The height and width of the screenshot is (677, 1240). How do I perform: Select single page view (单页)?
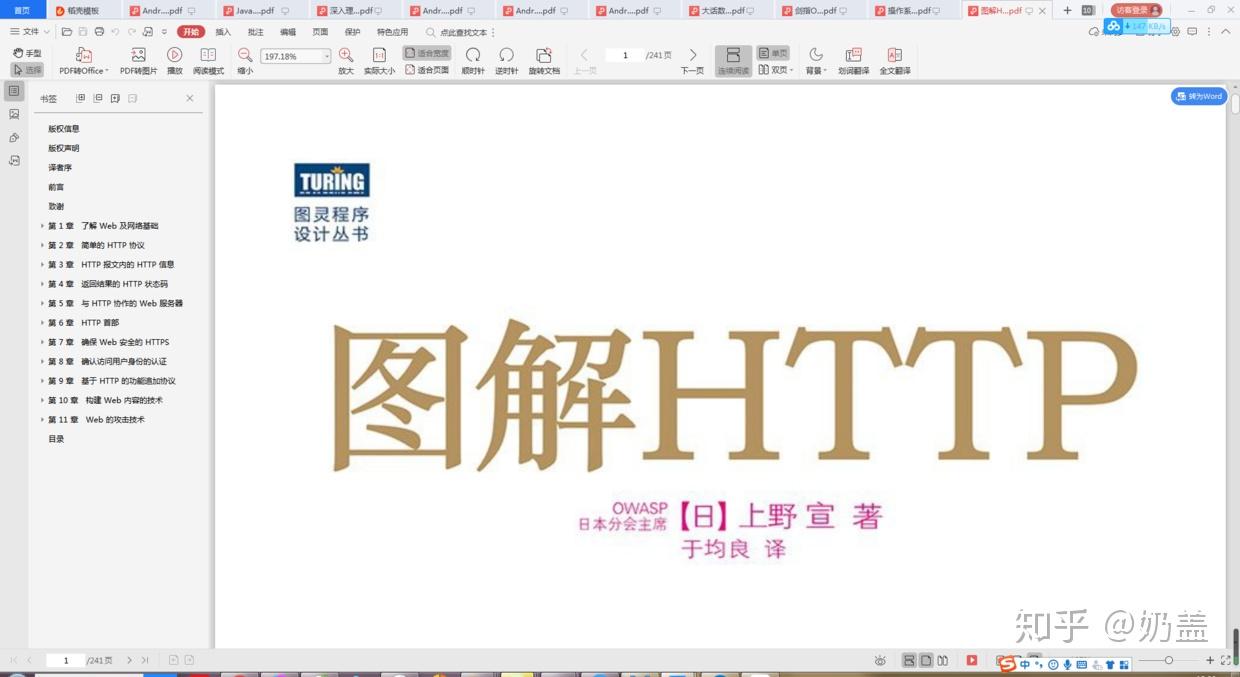773,53
